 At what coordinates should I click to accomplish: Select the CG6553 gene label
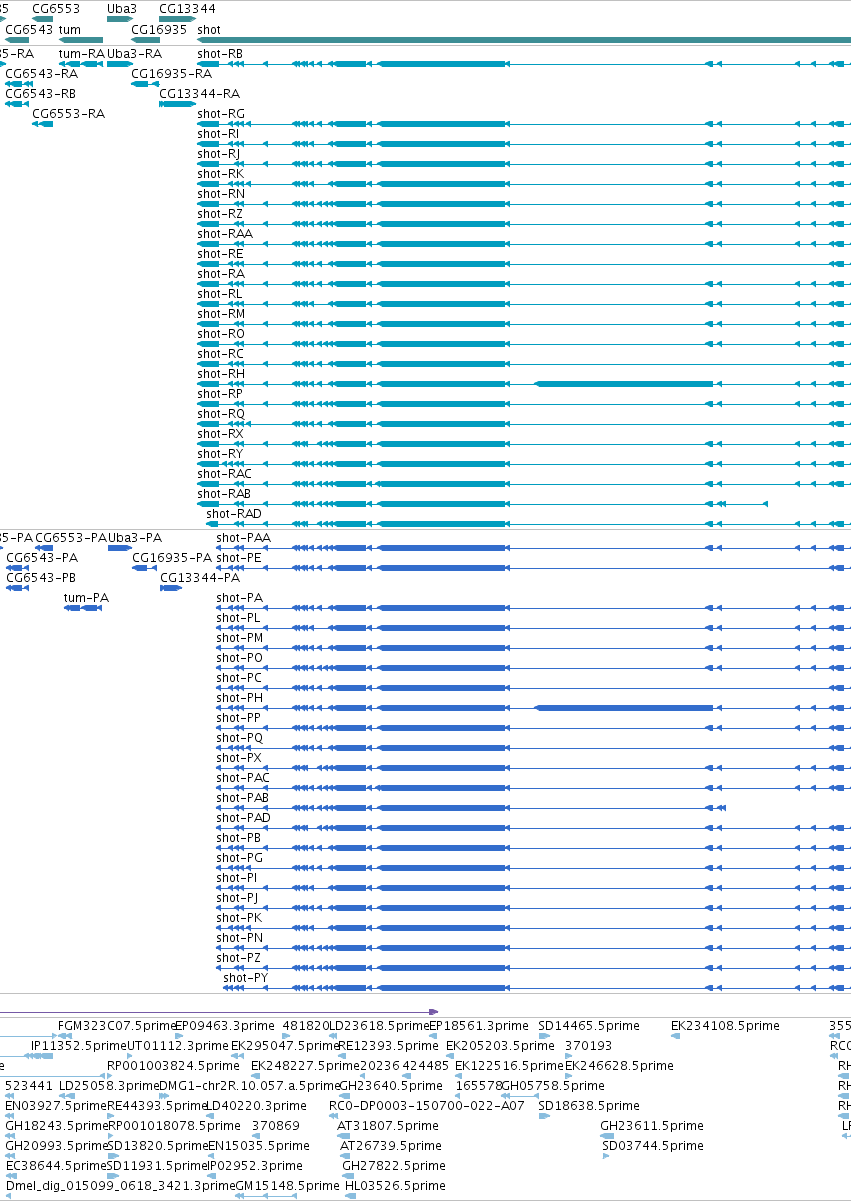tap(56, 9)
